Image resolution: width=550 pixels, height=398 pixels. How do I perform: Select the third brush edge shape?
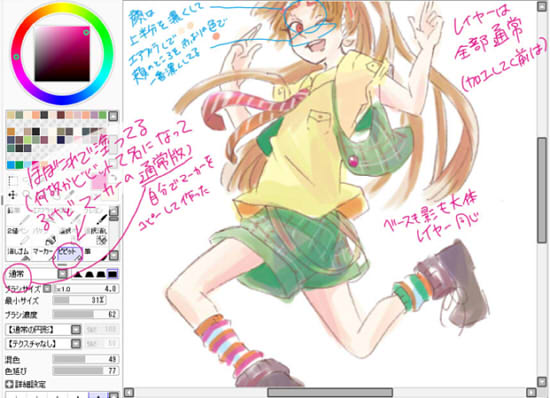pos(101,274)
